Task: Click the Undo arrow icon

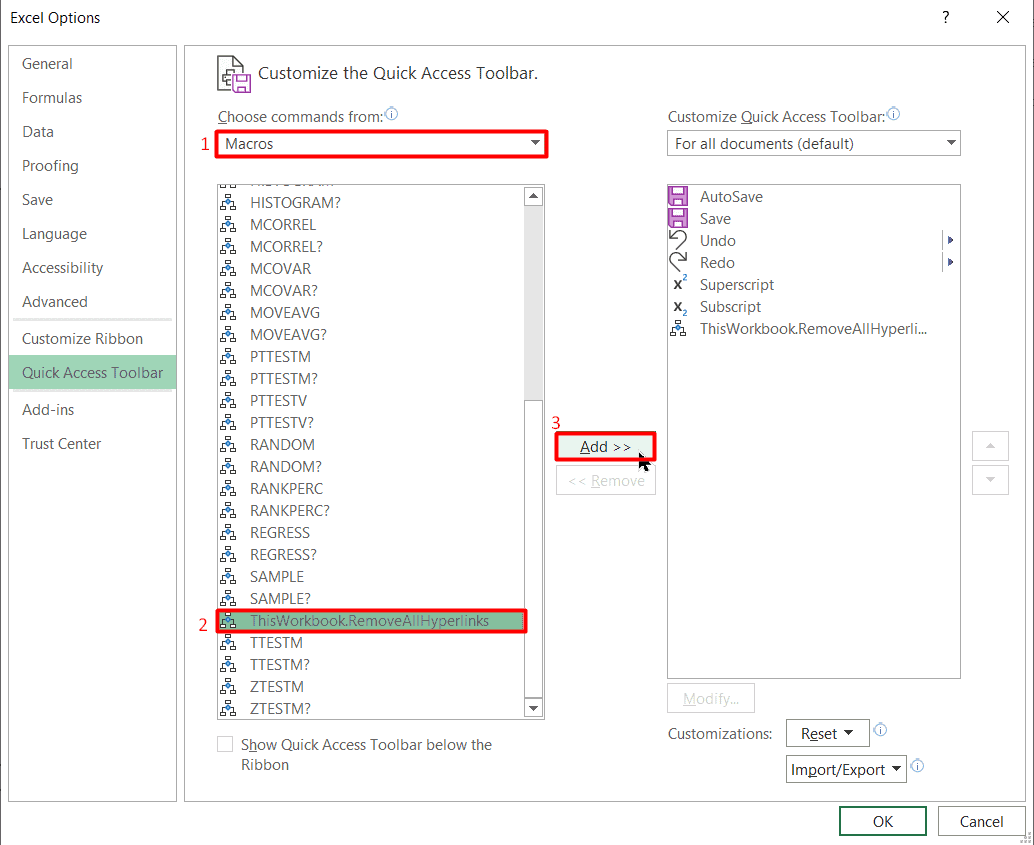Action: pos(678,240)
